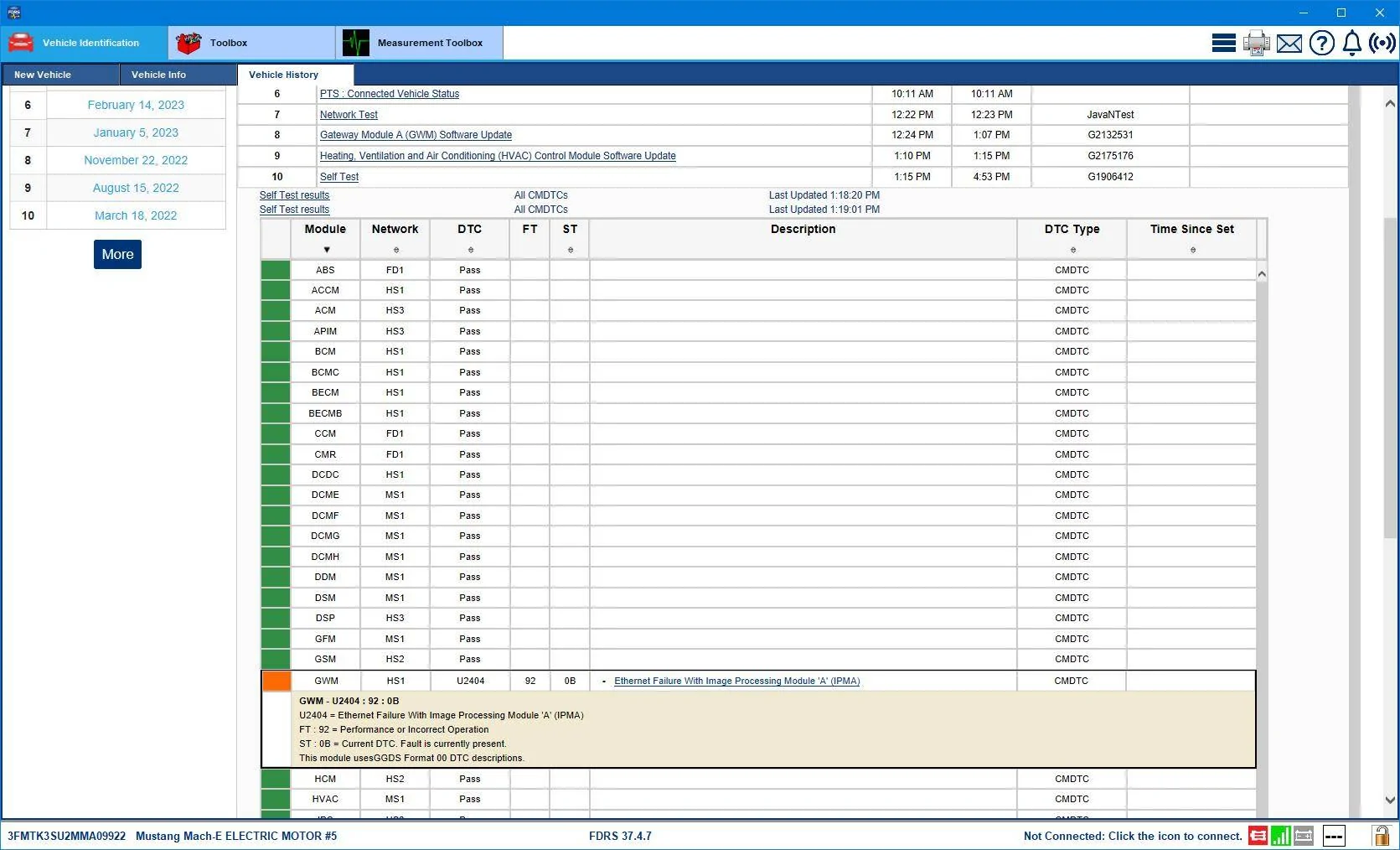Open HVAC Control Module Software Update link
Image resolution: width=1400 pixels, height=850 pixels.
[x=498, y=156]
